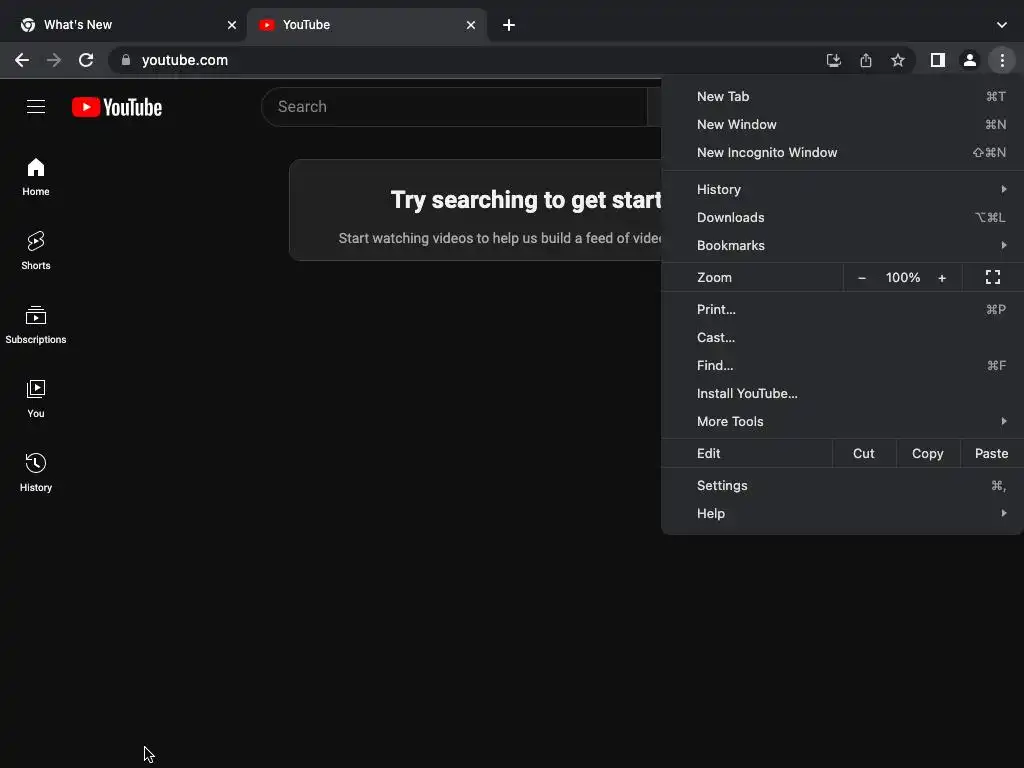Choose Install YouTube... menu item
The height and width of the screenshot is (768, 1024).
pos(842,394)
